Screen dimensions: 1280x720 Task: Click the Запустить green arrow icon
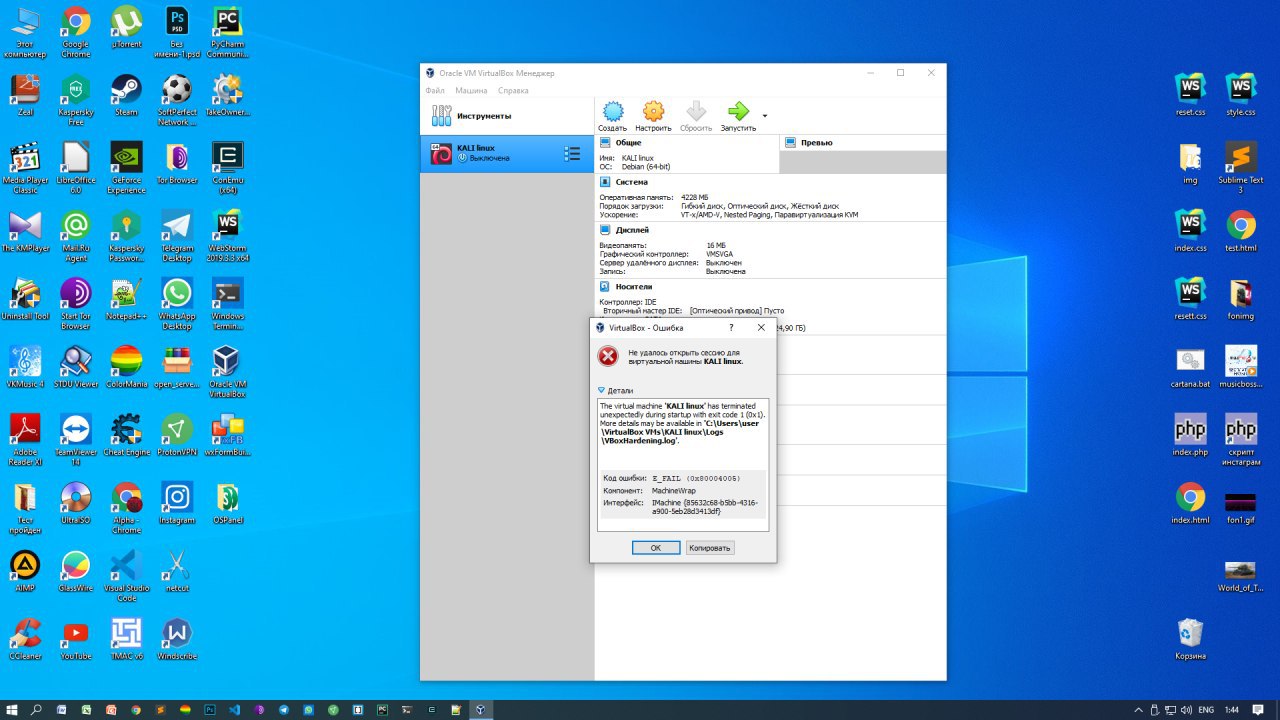pos(738,116)
